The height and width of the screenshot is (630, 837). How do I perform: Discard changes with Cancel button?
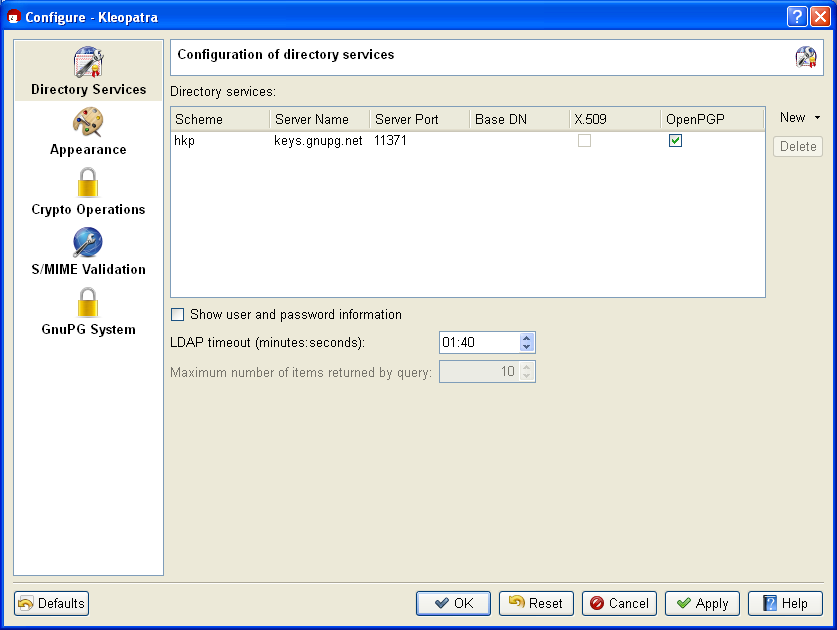click(619, 603)
